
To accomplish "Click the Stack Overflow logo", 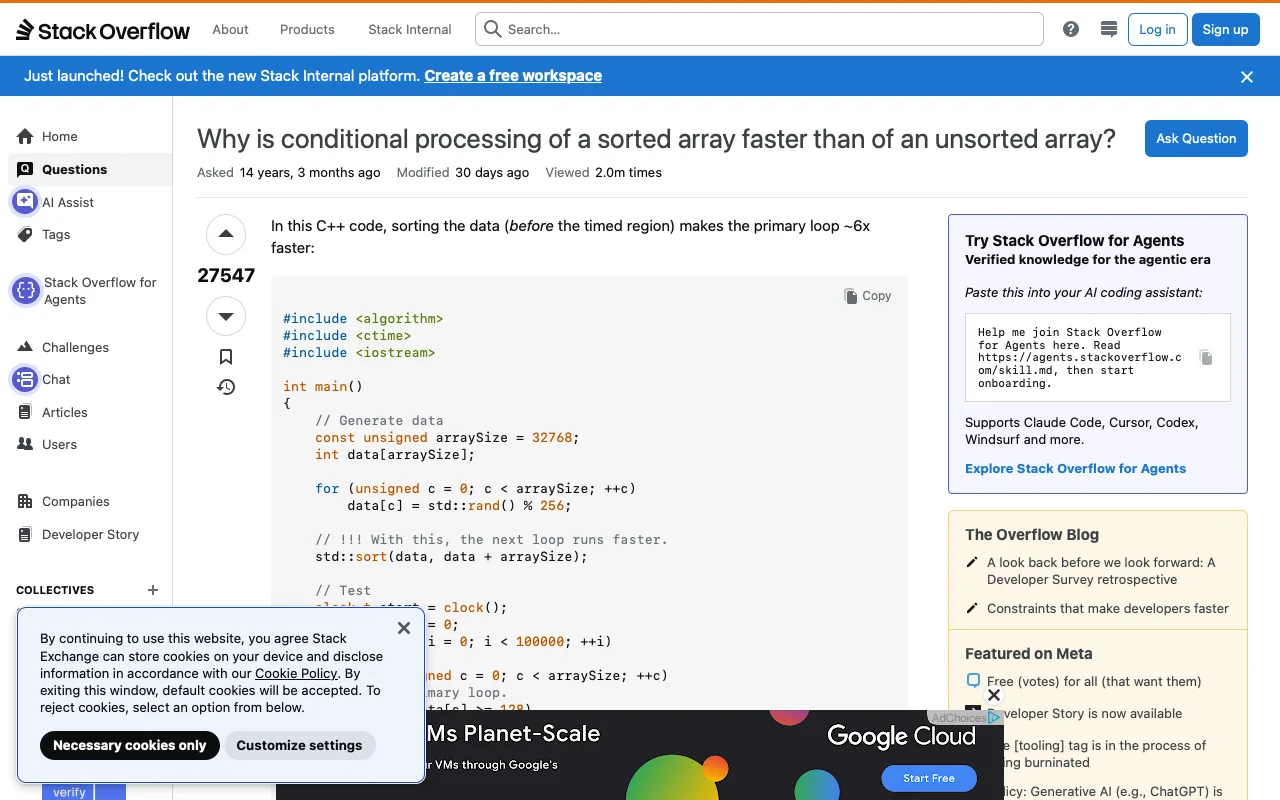I will tap(103, 30).
